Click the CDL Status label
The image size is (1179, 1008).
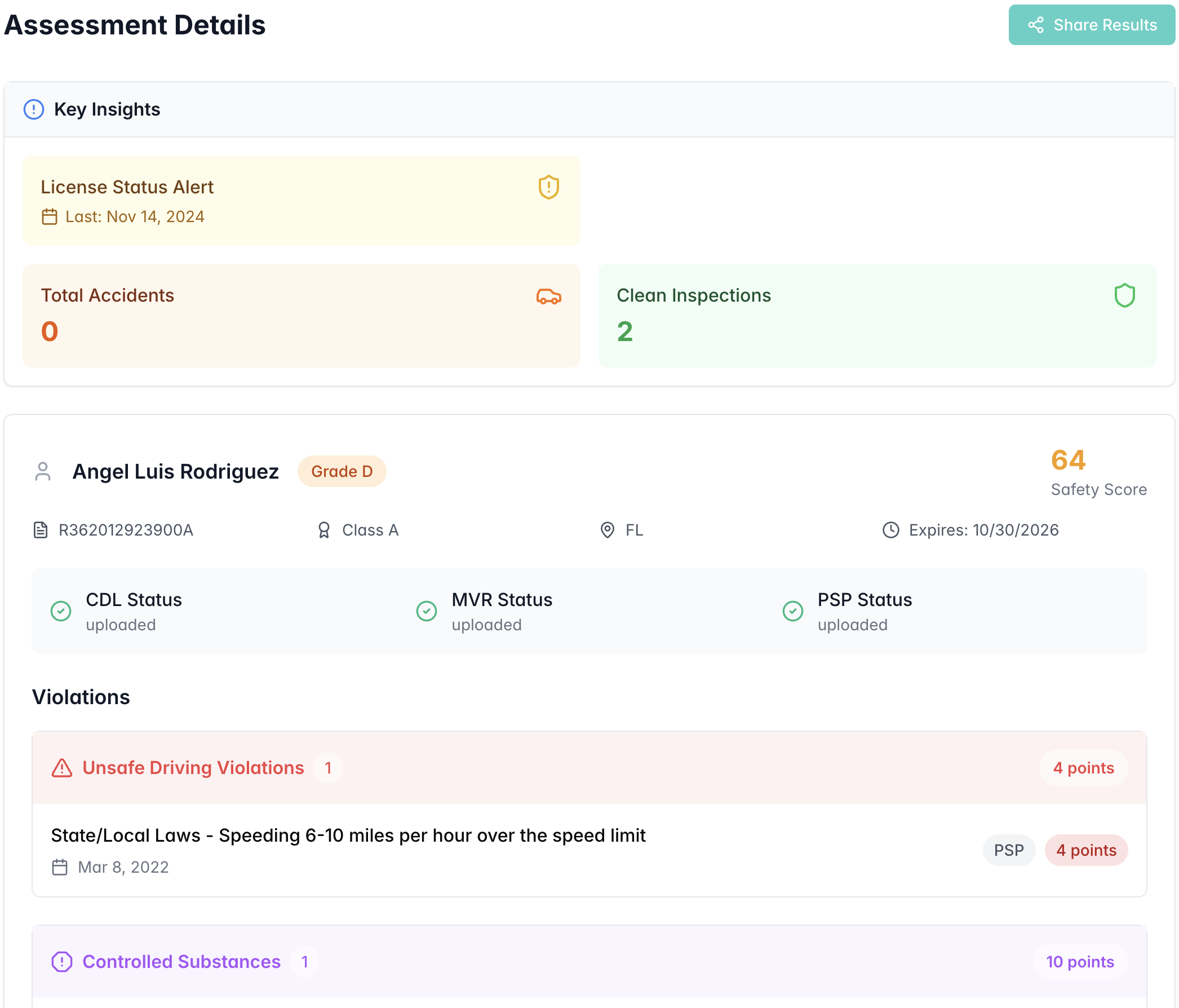click(x=134, y=600)
